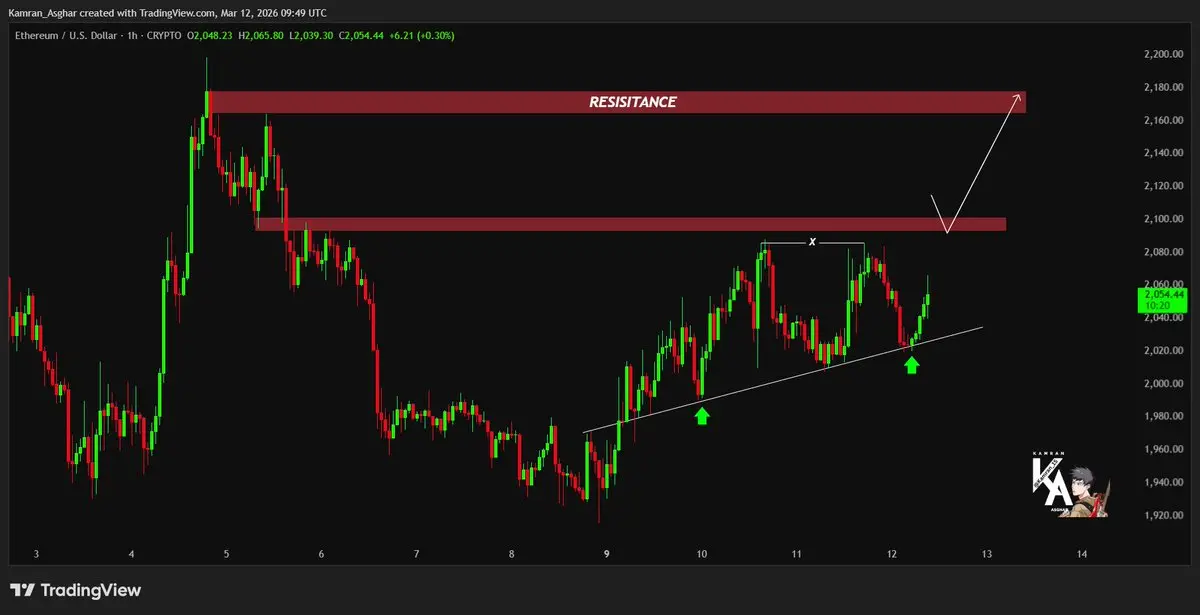Click the RESISITANCE zone label
This screenshot has height=615, width=1200.
(632, 102)
